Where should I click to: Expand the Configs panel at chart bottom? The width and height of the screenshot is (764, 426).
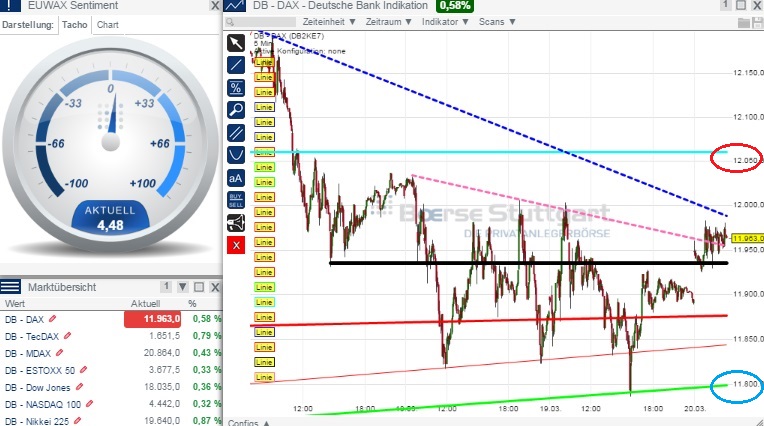click(x=248, y=422)
